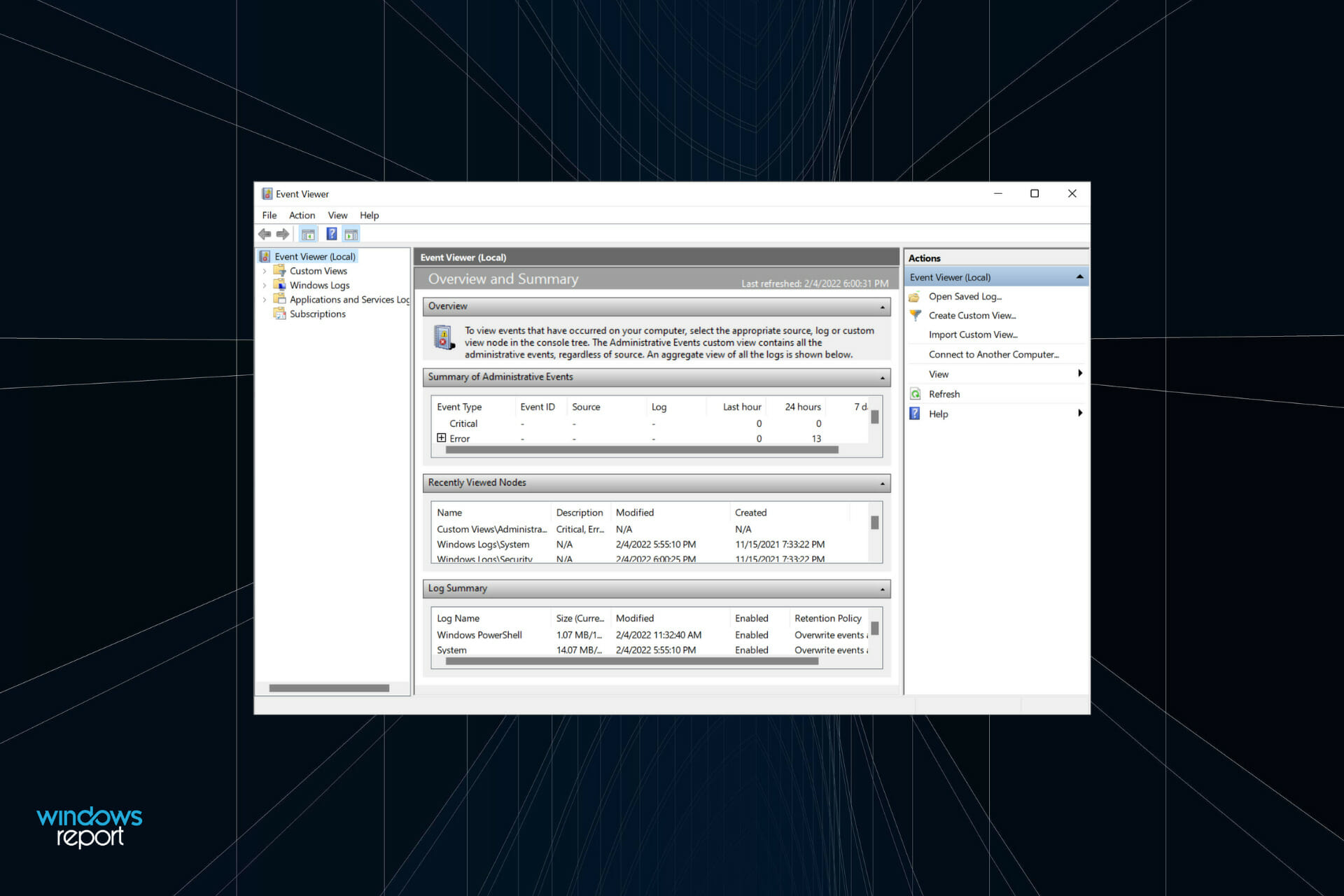Click the Open Saved Log folder icon
The width and height of the screenshot is (1344, 896).
tap(915, 297)
